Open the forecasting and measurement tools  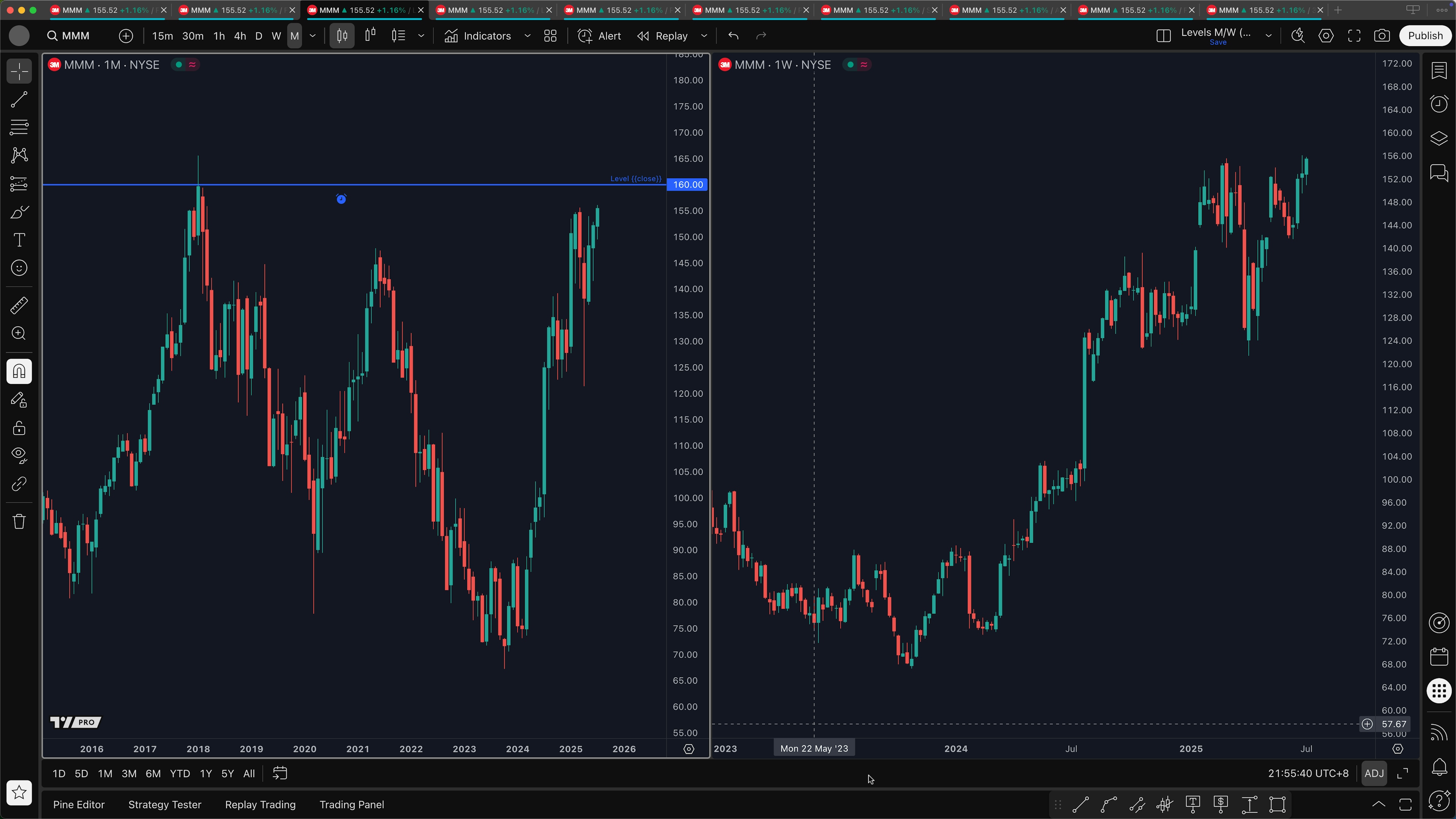pyautogui.click(x=19, y=184)
